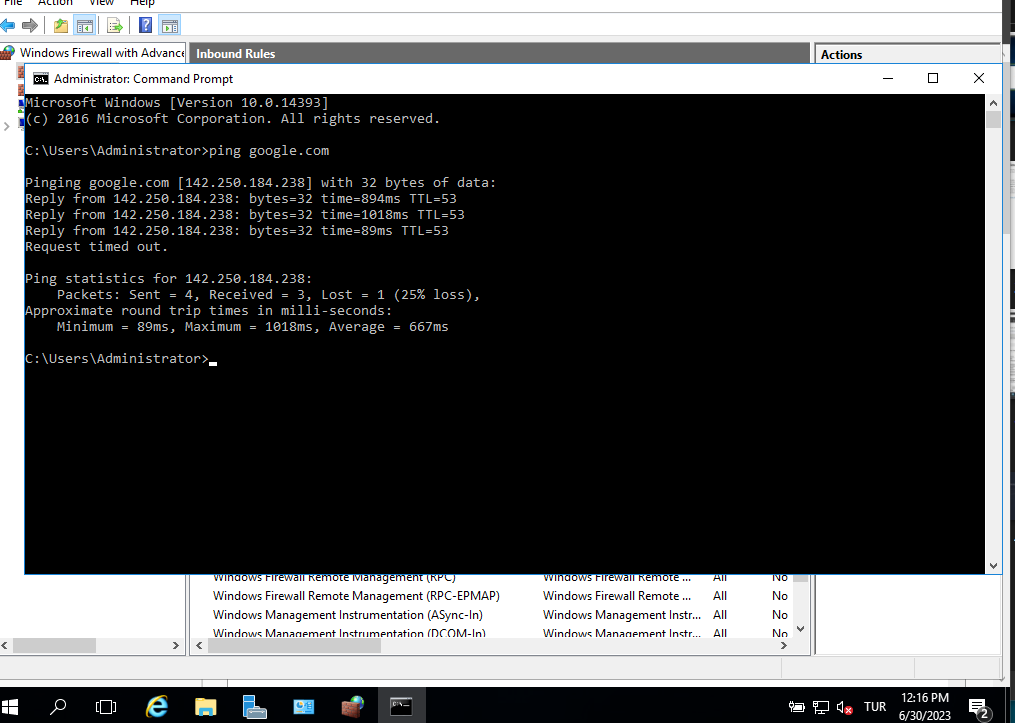Open TUR input language selector
The height and width of the screenshot is (723, 1015).
(x=875, y=707)
